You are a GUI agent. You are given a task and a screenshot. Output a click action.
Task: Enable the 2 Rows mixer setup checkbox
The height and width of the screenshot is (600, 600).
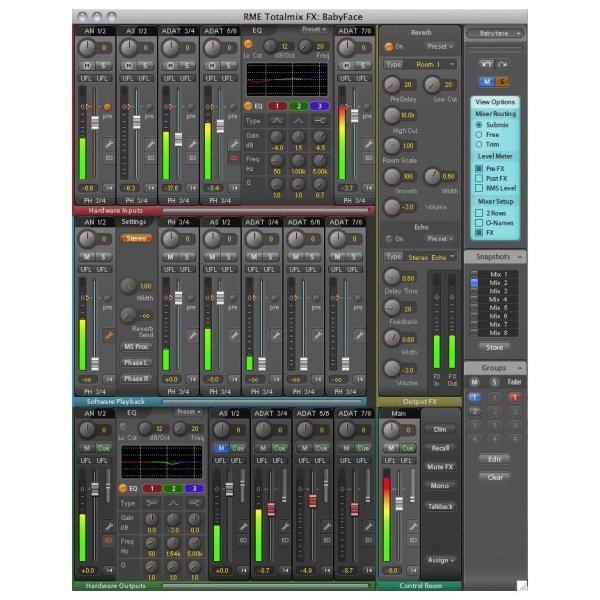click(479, 213)
